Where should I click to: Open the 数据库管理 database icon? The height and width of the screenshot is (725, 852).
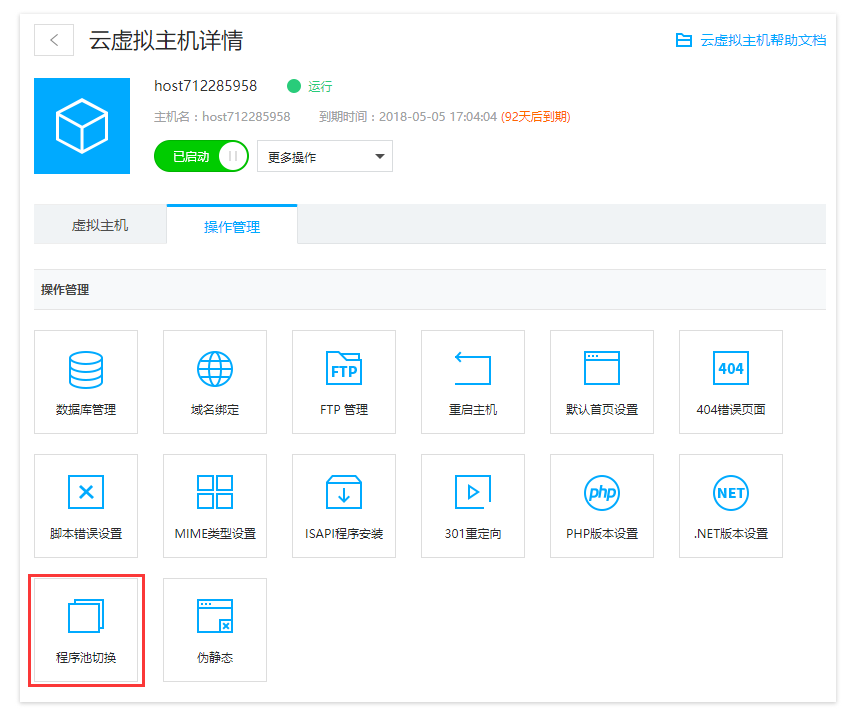pos(86,370)
